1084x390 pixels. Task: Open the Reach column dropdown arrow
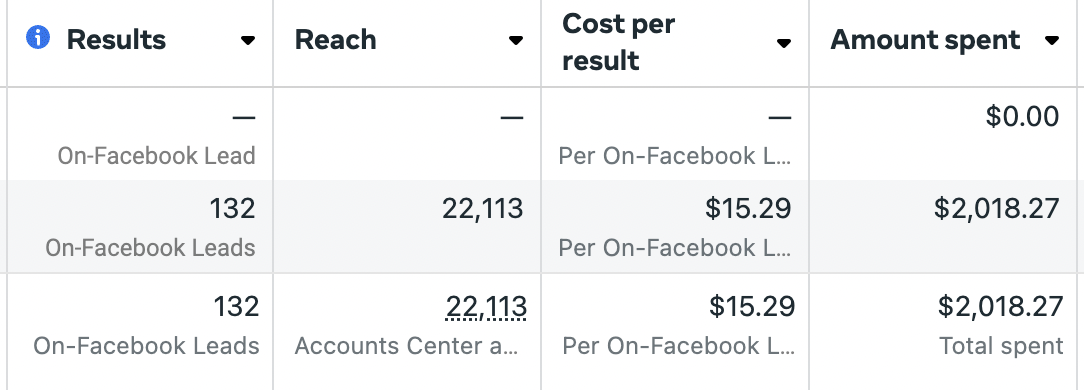point(515,41)
